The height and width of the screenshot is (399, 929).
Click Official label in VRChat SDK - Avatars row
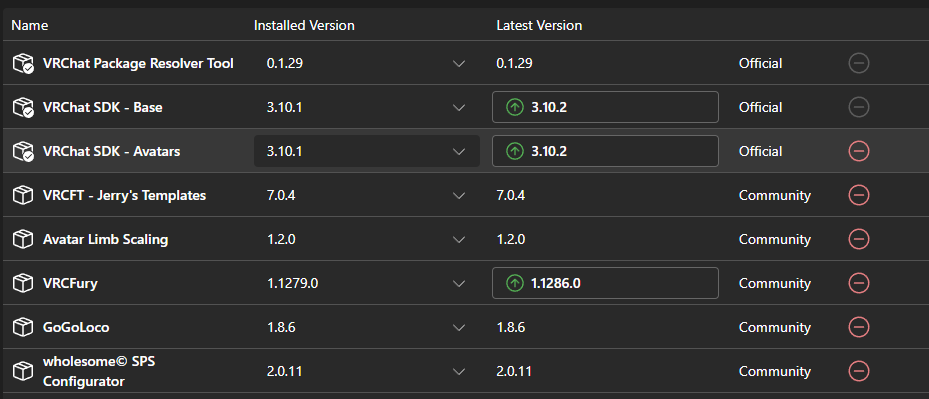tap(761, 151)
